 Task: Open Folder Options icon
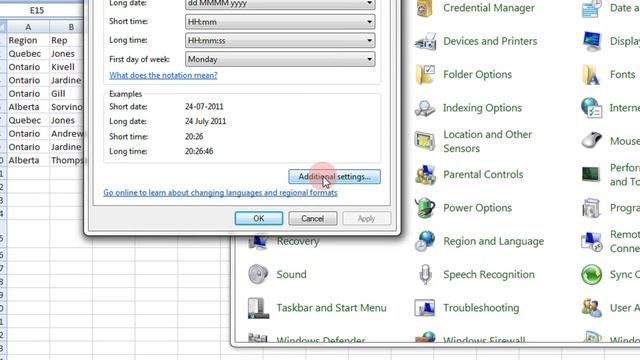tap(425, 75)
